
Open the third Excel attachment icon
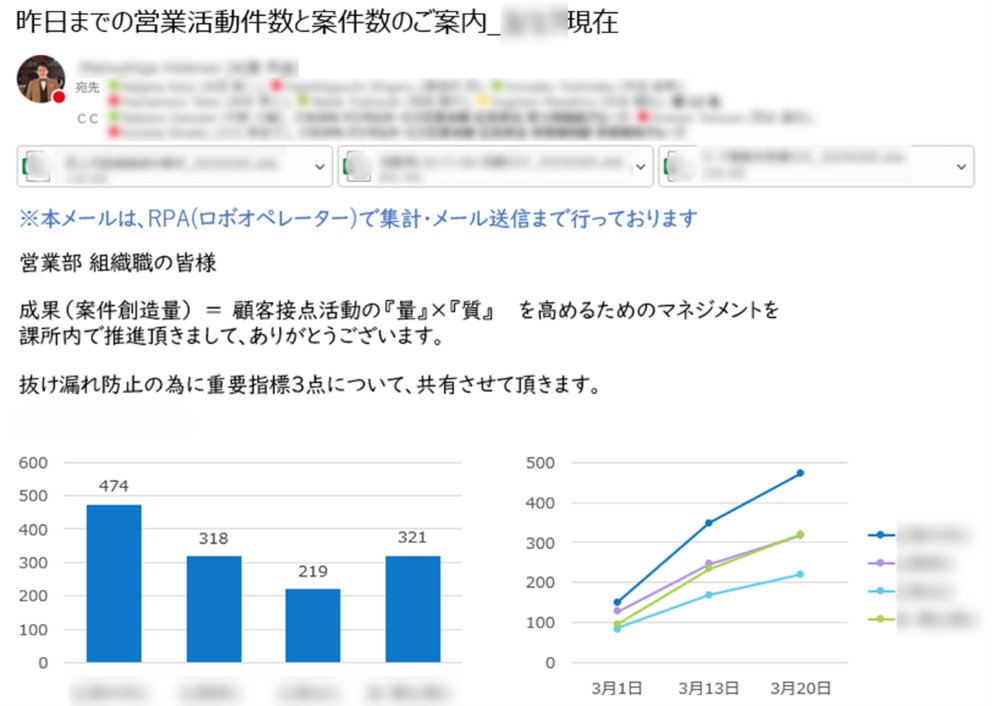coord(679,166)
